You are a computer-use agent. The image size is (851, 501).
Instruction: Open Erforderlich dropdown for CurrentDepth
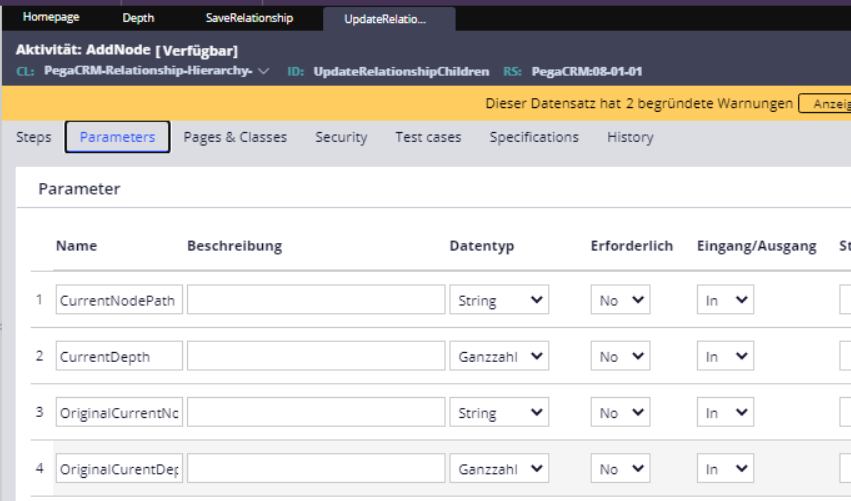point(620,356)
